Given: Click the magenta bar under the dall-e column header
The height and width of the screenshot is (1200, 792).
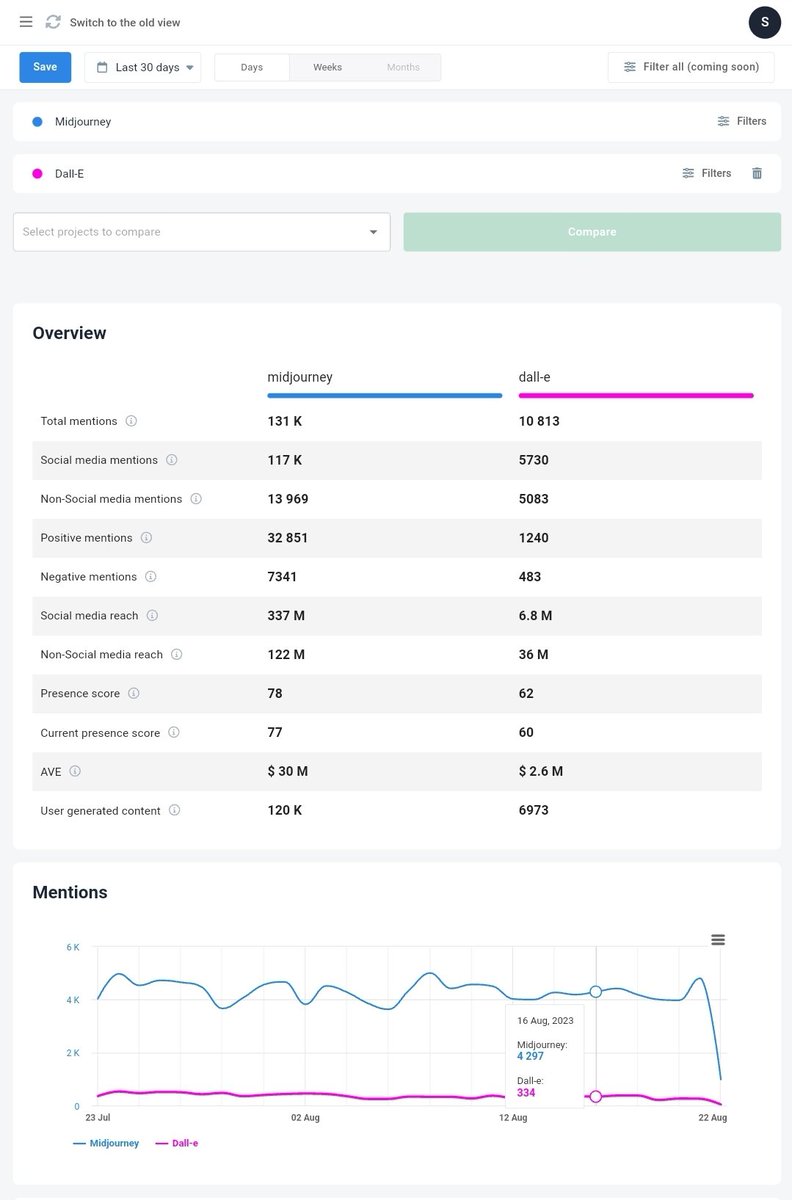Looking at the screenshot, I should [x=636, y=395].
